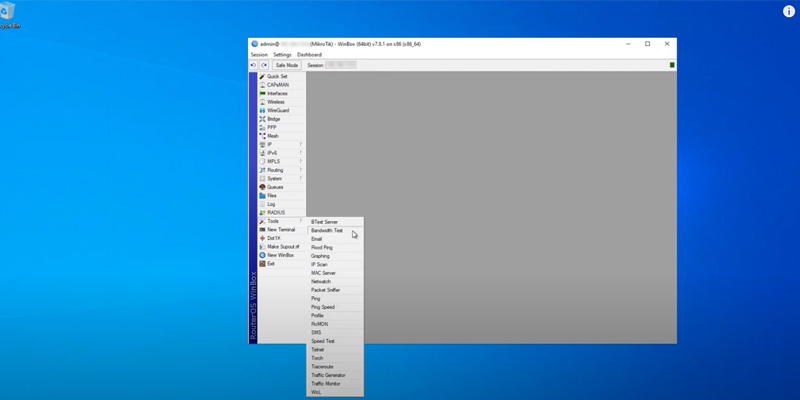Viewport: 800px width, 400px height.
Task: Open the Dashboard menu
Action: tap(309, 55)
